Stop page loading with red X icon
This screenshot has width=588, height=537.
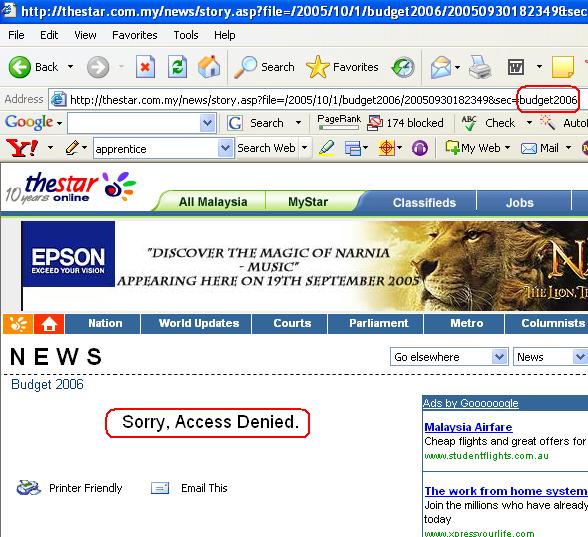[x=145, y=67]
